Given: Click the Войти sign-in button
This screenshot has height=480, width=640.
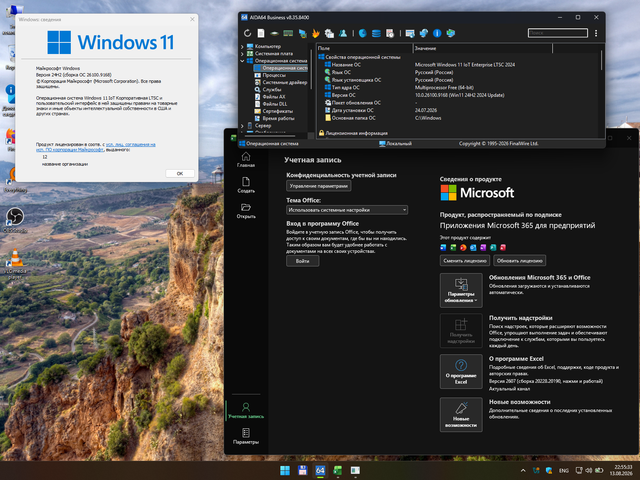Looking at the screenshot, I should tap(302, 261).
